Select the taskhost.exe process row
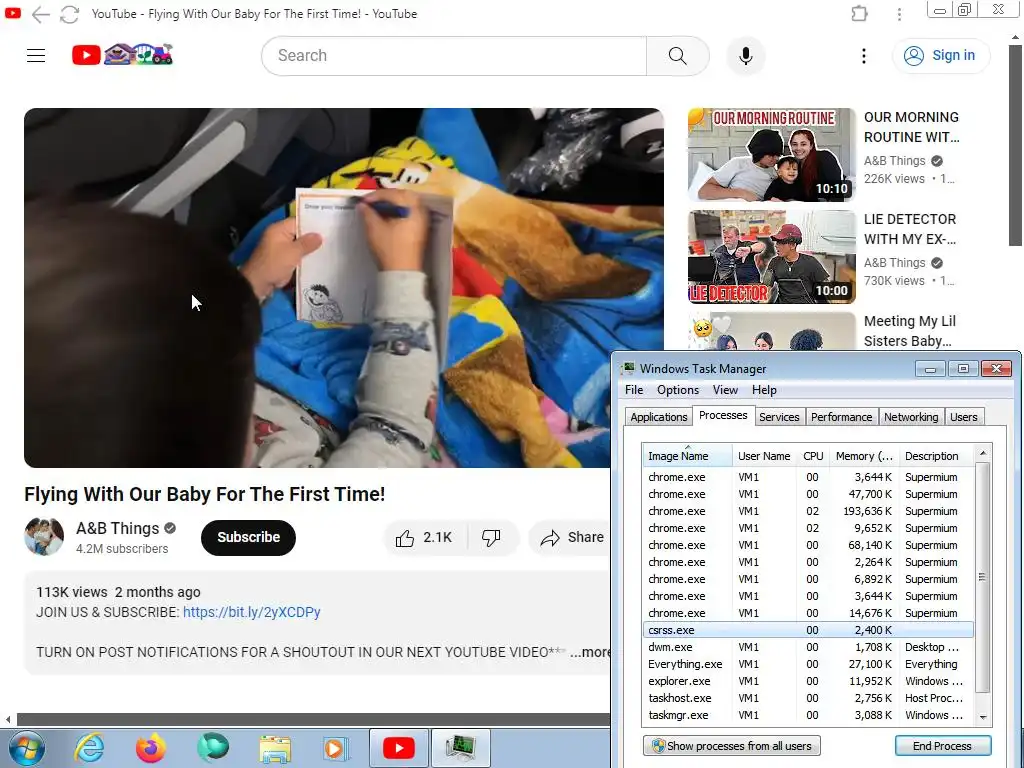Viewport: 1024px width, 768px height. 808,698
